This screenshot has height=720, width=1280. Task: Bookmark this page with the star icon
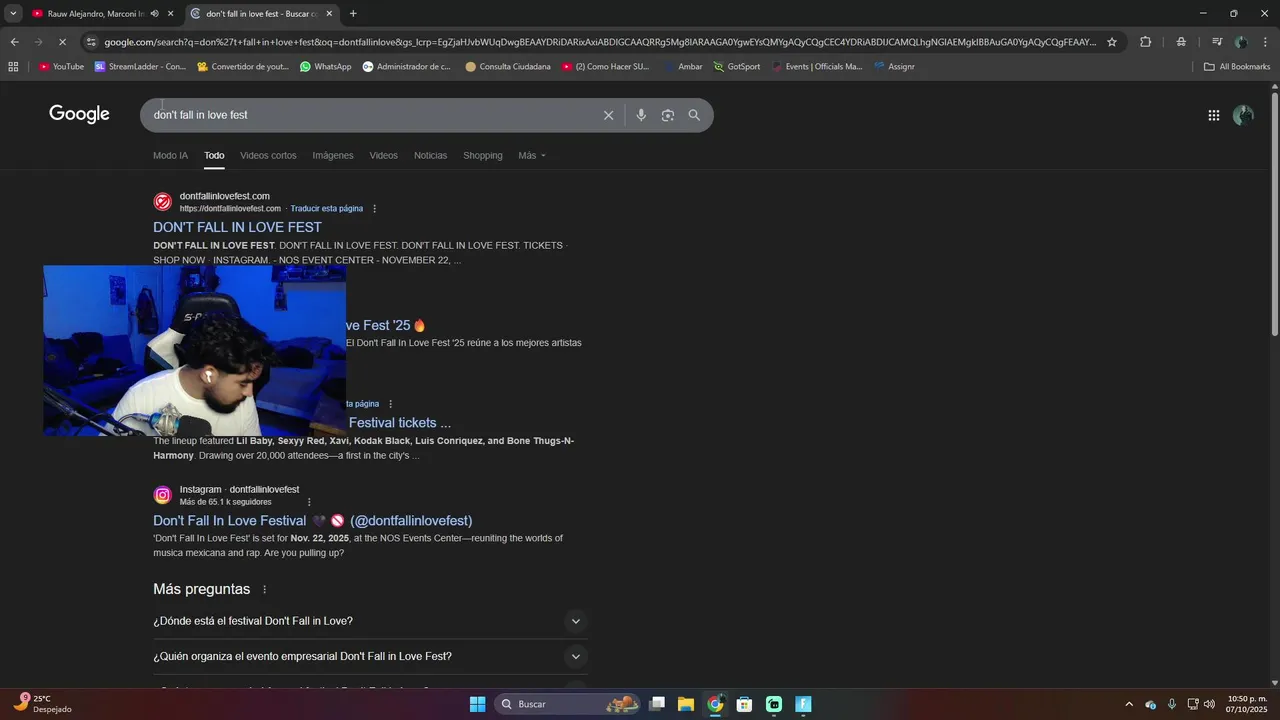click(x=1111, y=42)
